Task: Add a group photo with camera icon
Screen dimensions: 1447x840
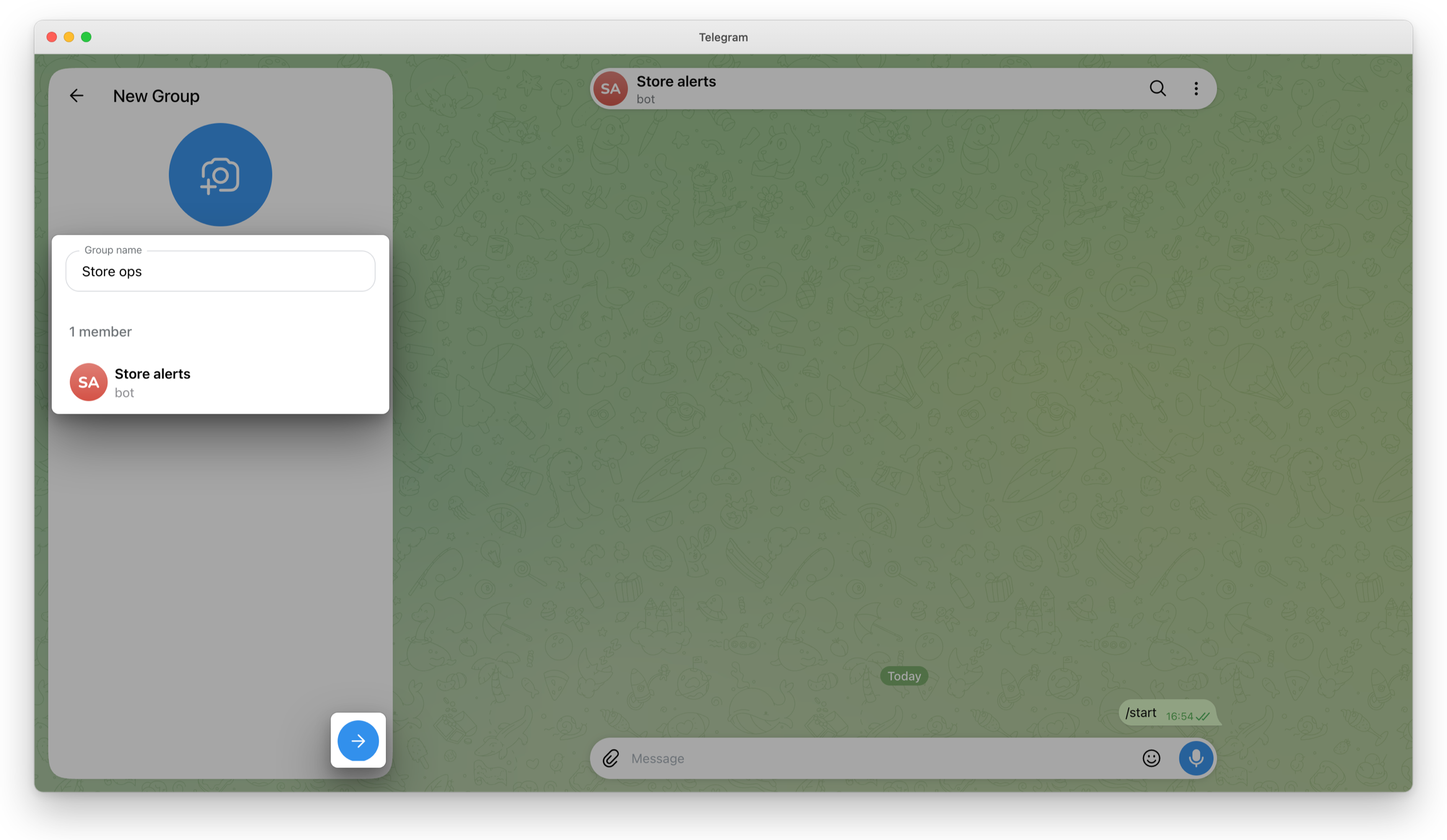Action: click(220, 175)
